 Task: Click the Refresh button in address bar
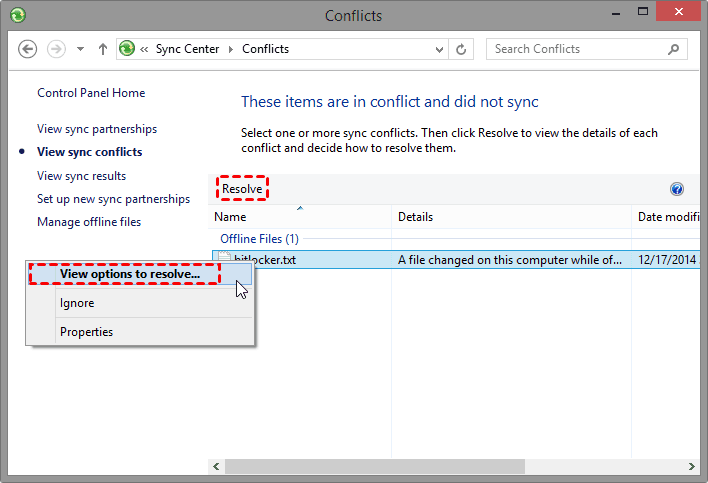coord(461,49)
